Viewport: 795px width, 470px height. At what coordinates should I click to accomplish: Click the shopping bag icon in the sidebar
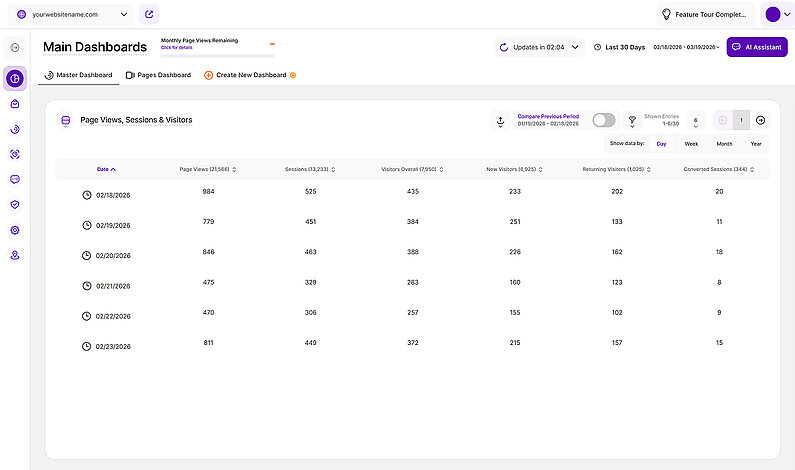[x=15, y=104]
